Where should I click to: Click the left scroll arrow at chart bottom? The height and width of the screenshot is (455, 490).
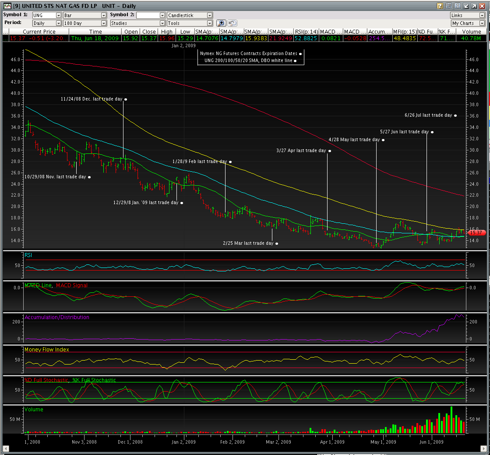coord(6,449)
